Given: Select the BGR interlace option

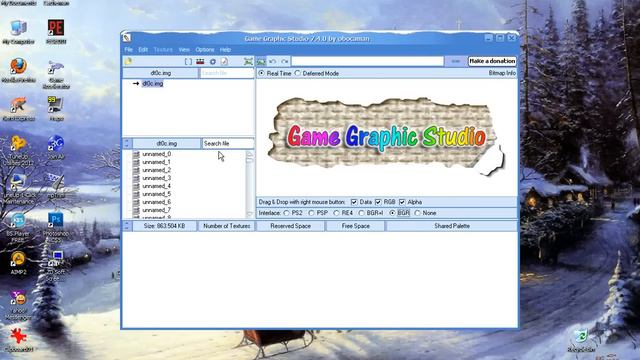Looking at the screenshot, I should point(392,213).
